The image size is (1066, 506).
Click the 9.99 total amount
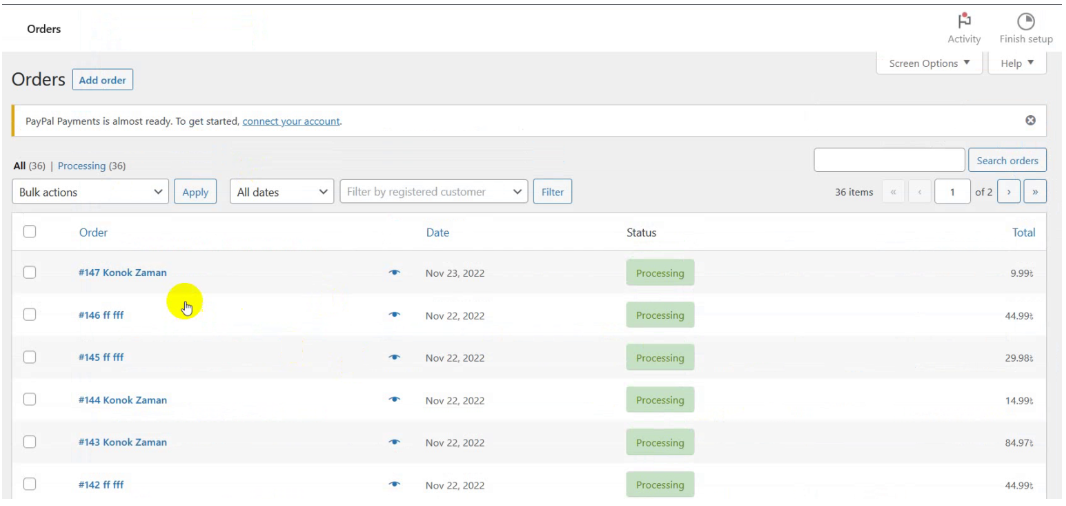click(1022, 273)
